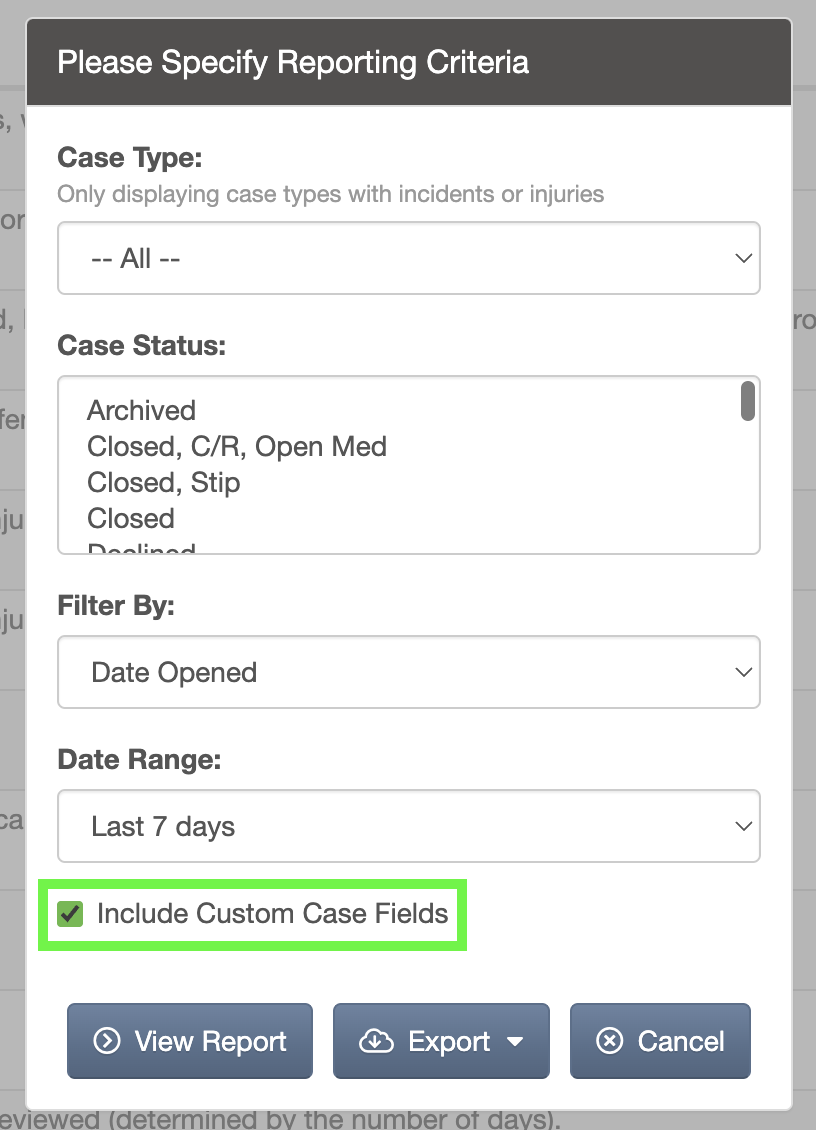816x1130 pixels.
Task: Click the Include Custom Case Fields label text
Action: (x=272, y=914)
